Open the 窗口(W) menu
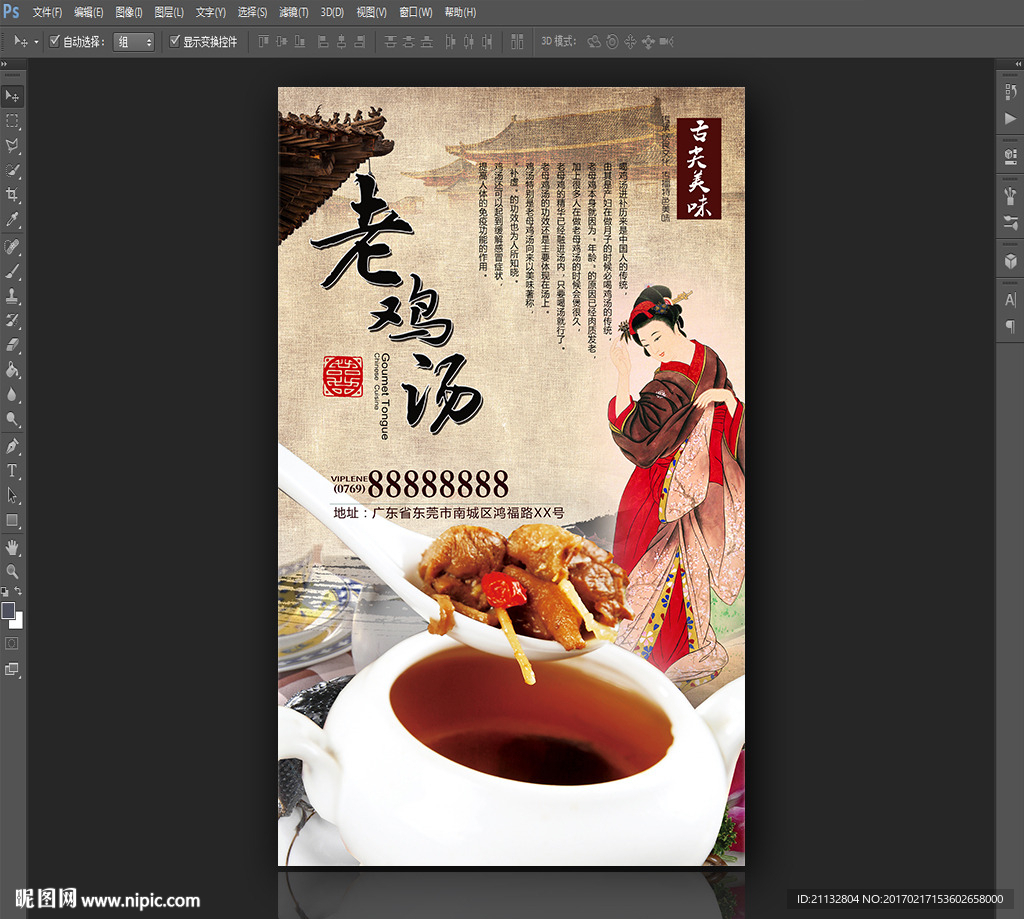The width and height of the screenshot is (1024, 919). (x=415, y=12)
